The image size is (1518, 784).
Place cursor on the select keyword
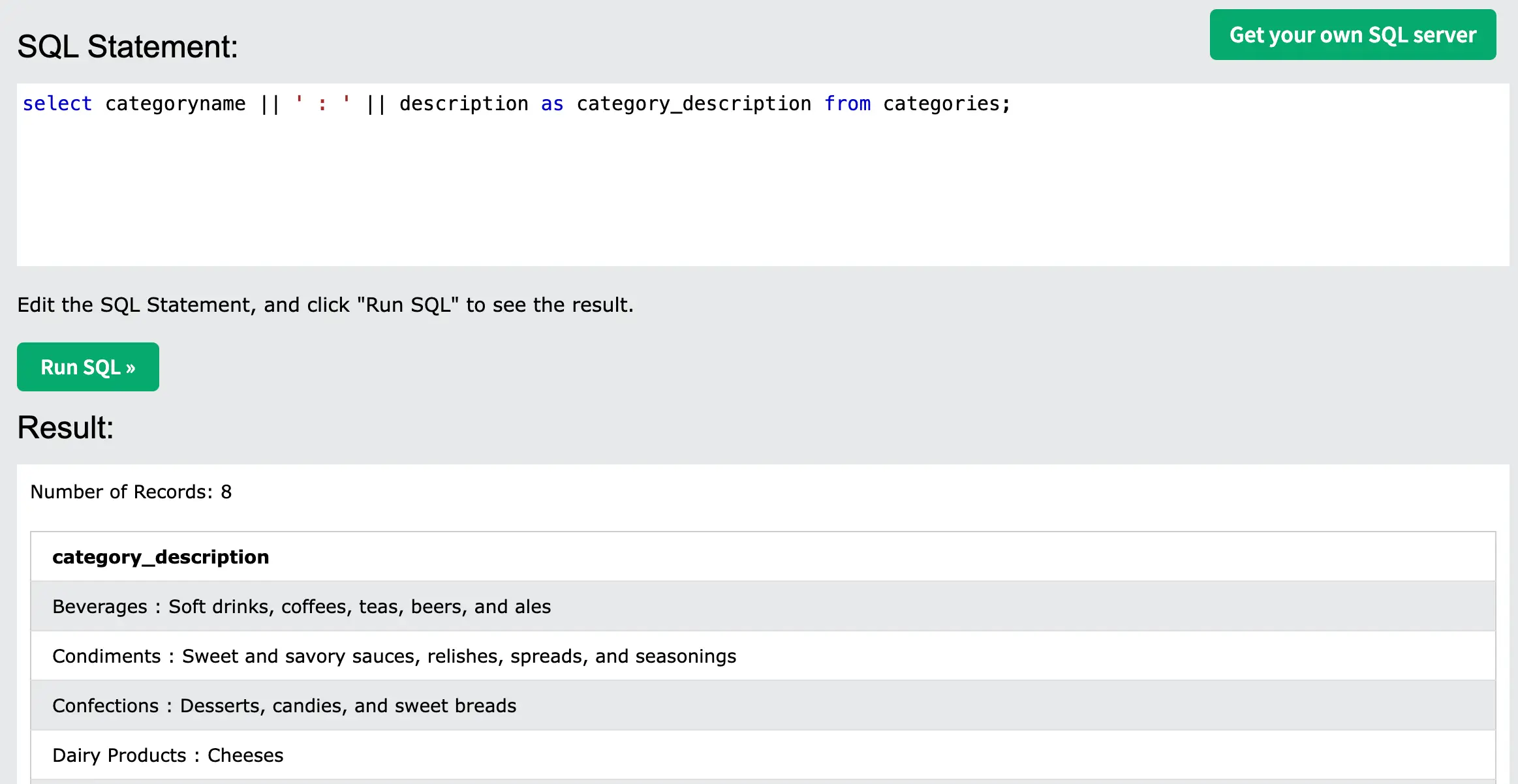coord(57,104)
